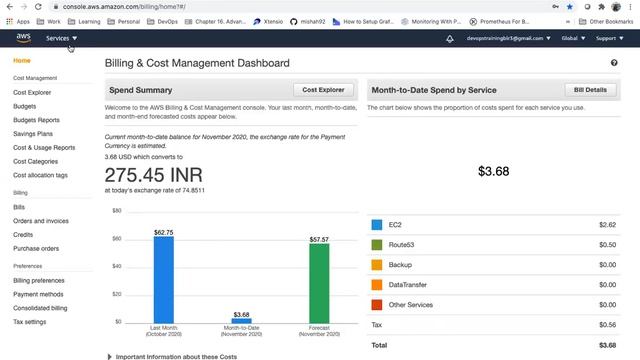Open the account email dropdown

pyautogui.click(x=509, y=38)
